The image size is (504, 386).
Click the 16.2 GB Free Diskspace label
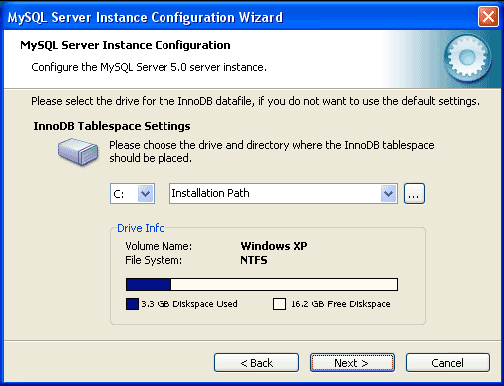tap(341, 304)
